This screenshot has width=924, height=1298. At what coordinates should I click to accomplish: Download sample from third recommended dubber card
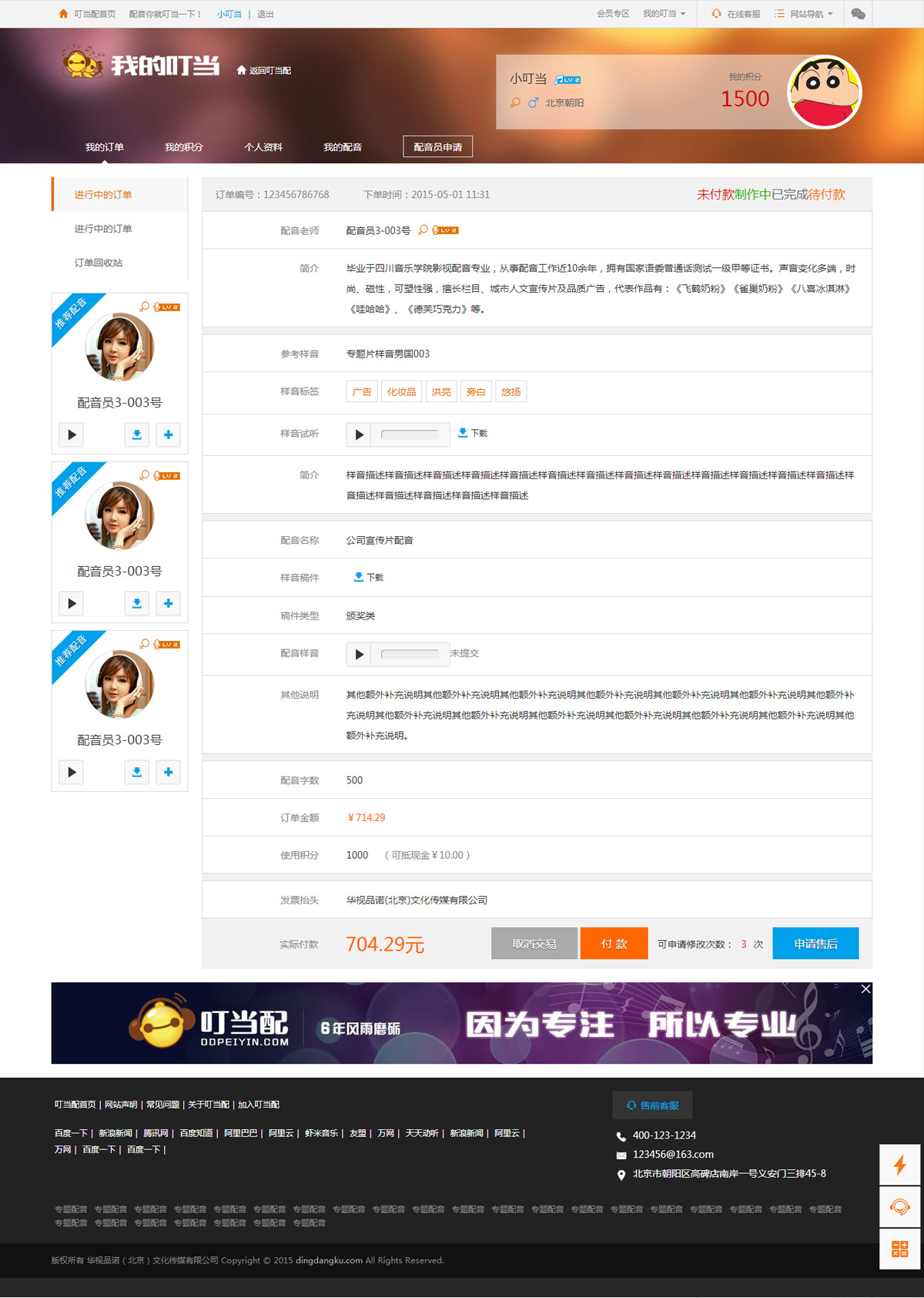pyautogui.click(x=137, y=772)
